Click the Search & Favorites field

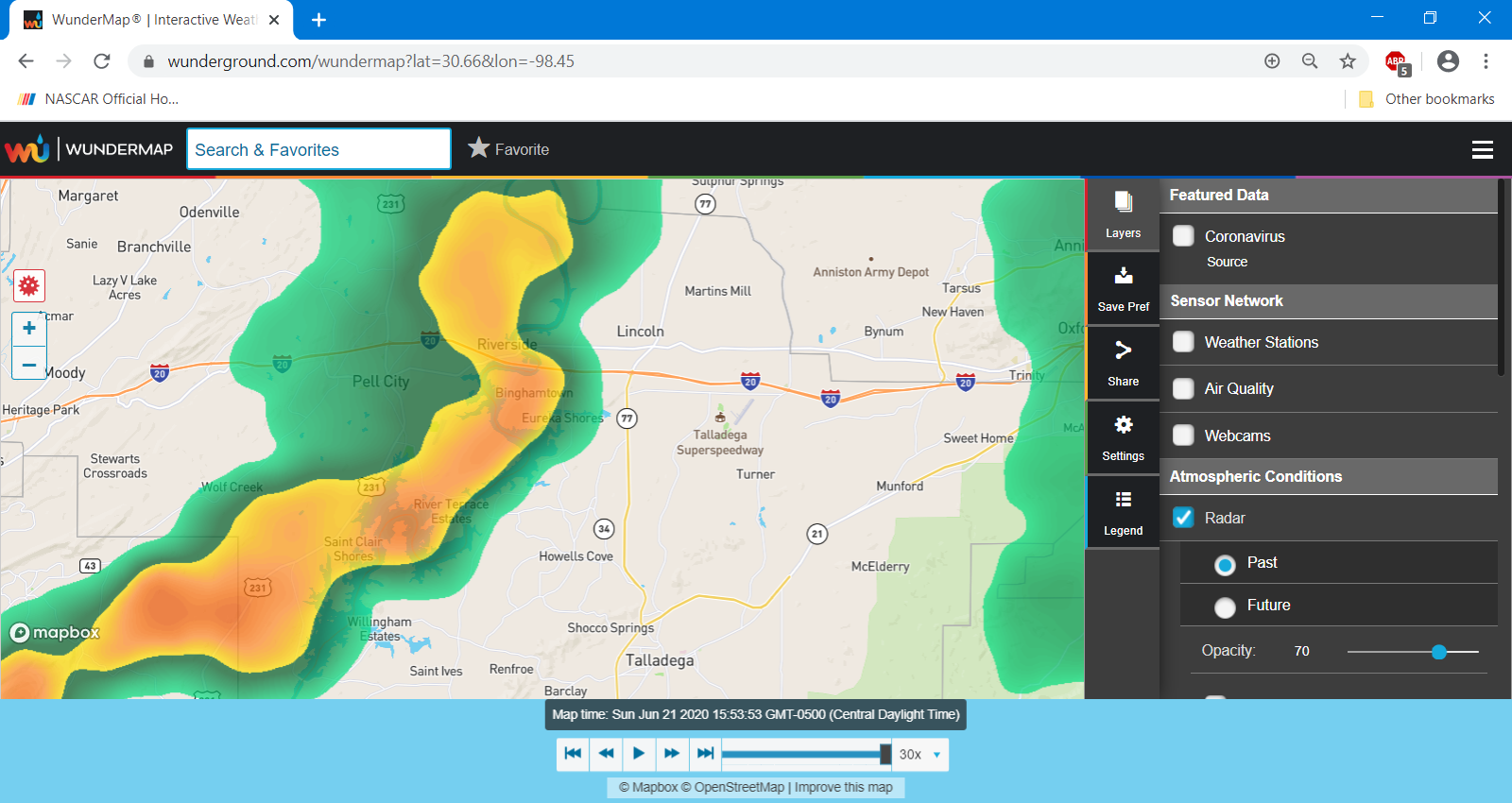coord(318,149)
